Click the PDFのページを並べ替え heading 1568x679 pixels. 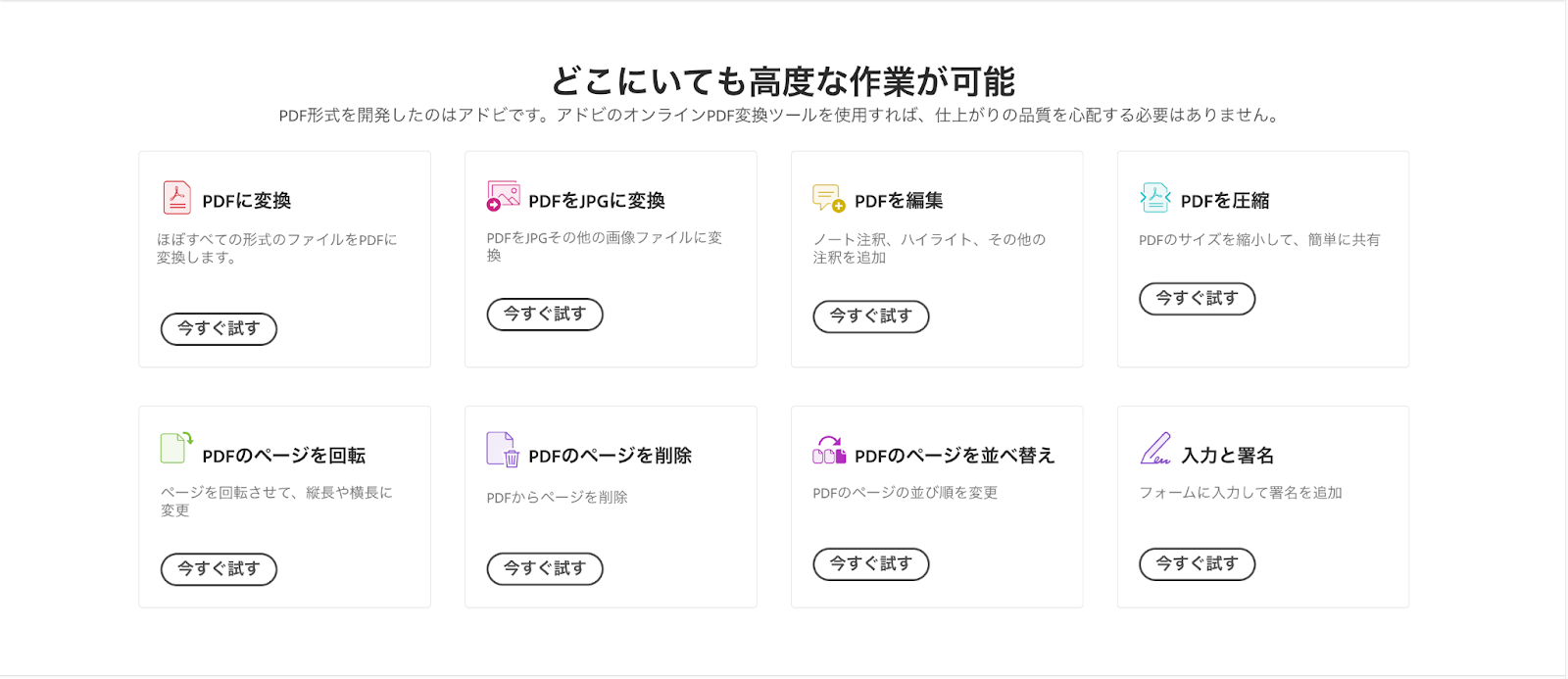[x=955, y=456]
